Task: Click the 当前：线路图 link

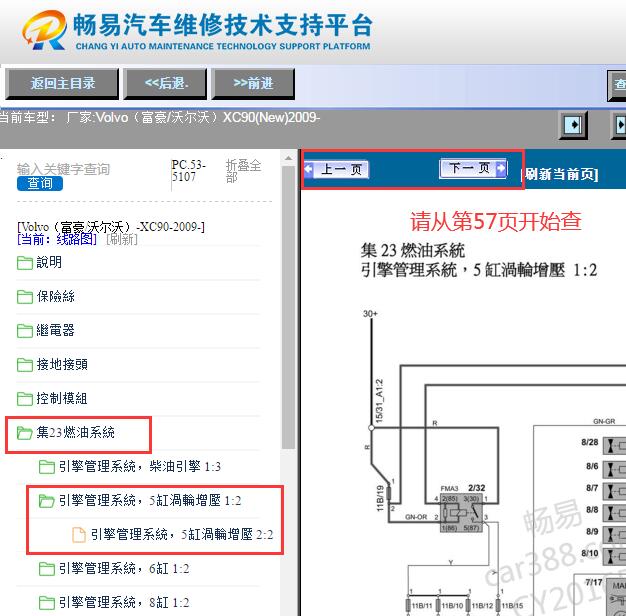Action: click(x=57, y=240)
